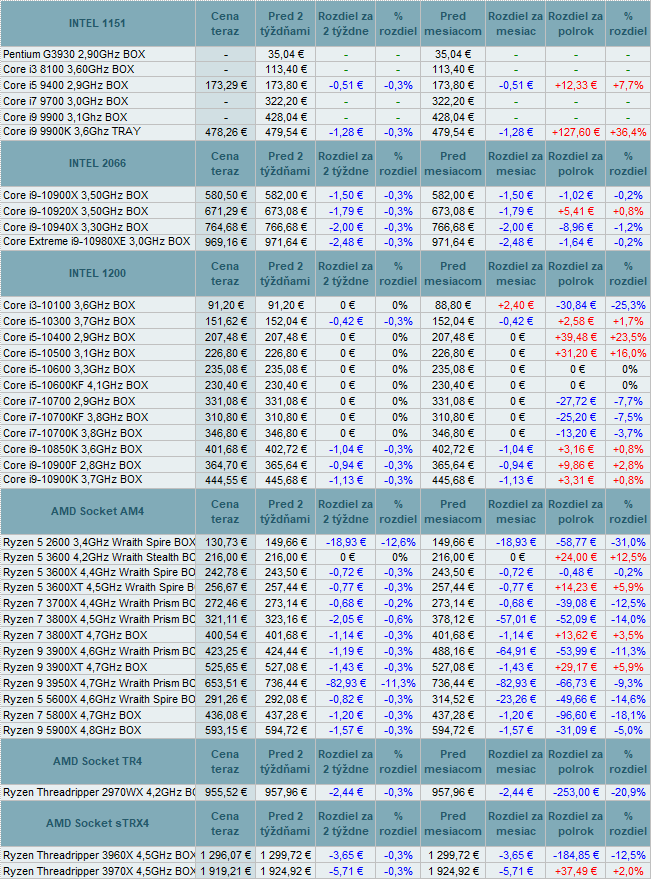Click the +24,00 € half-year difference
The width and height of the screenshot is (651, 879).
576,558
